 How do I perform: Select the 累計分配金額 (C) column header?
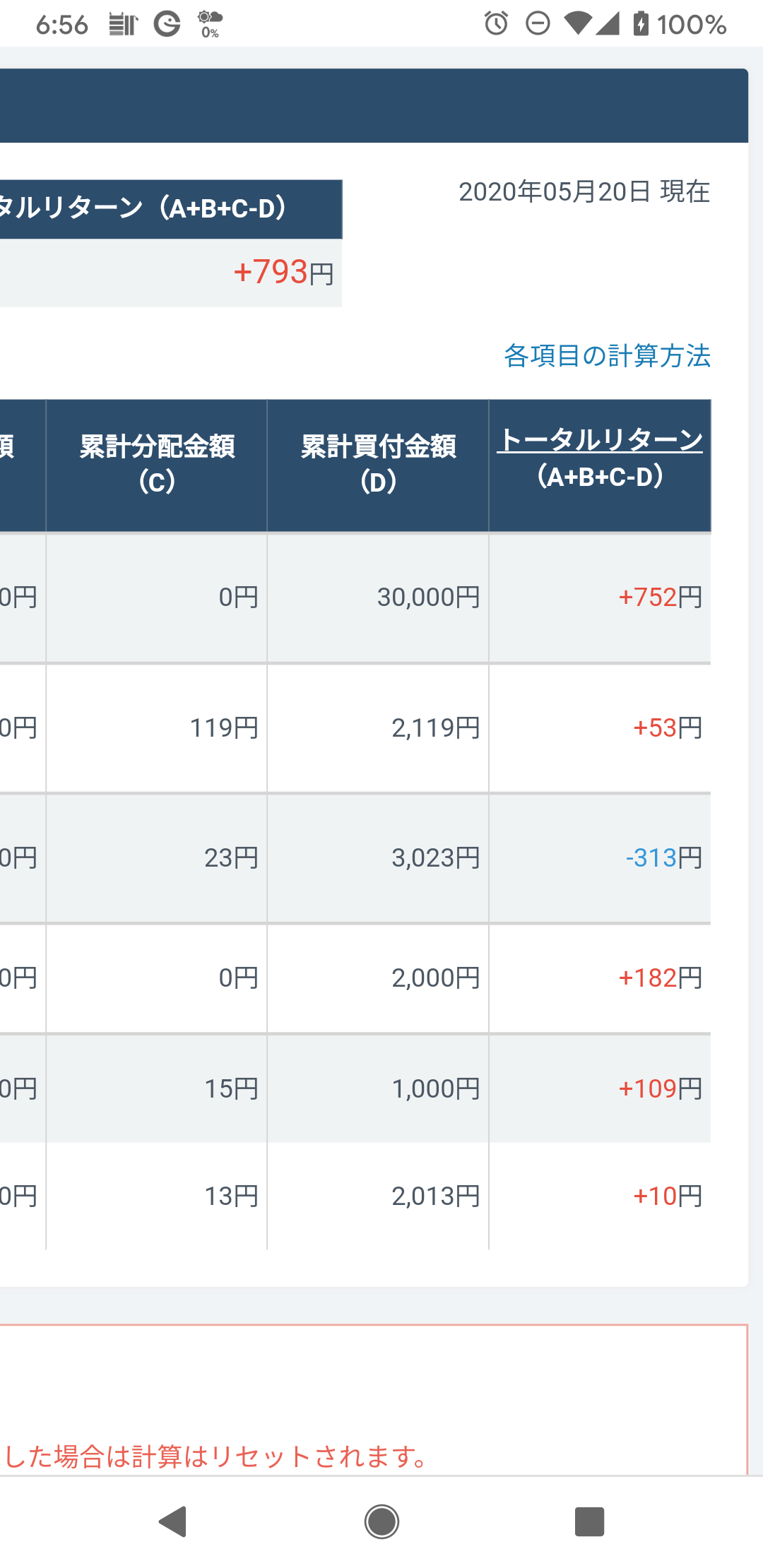[x=157, y=465]
